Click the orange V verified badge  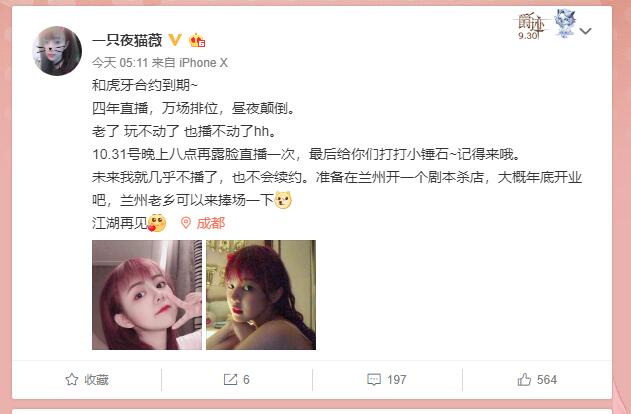click(x=175, y=40)
